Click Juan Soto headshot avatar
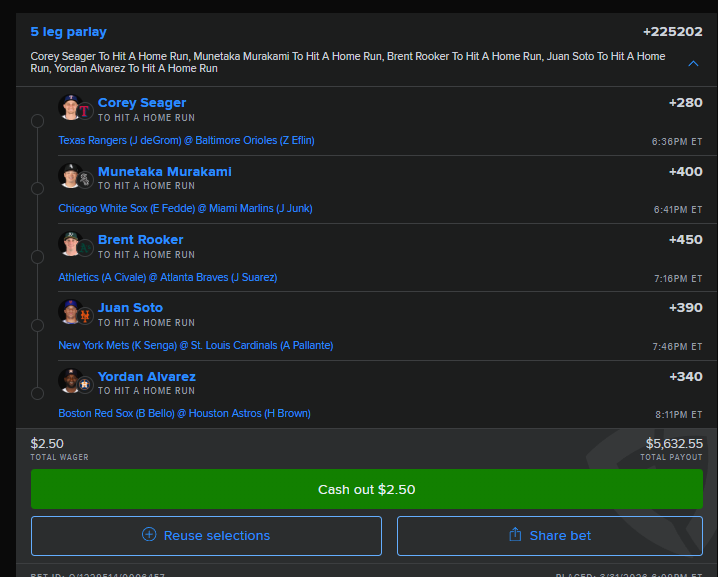 click(70, 312)
